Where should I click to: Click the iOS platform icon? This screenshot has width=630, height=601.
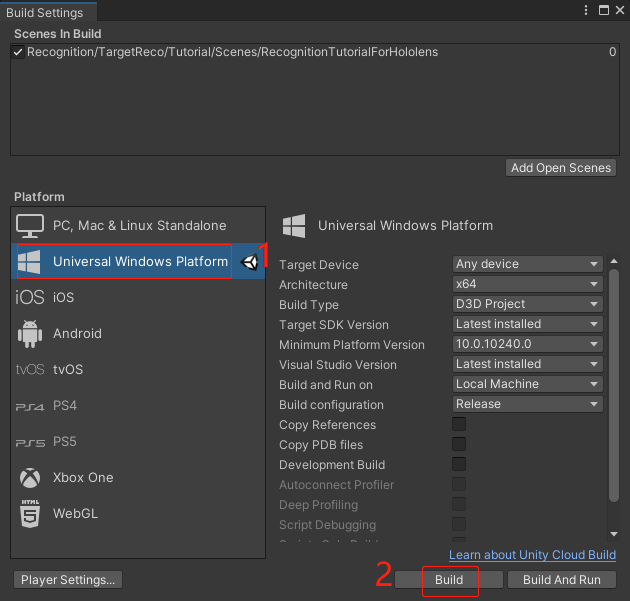click(x=30, y=297)
